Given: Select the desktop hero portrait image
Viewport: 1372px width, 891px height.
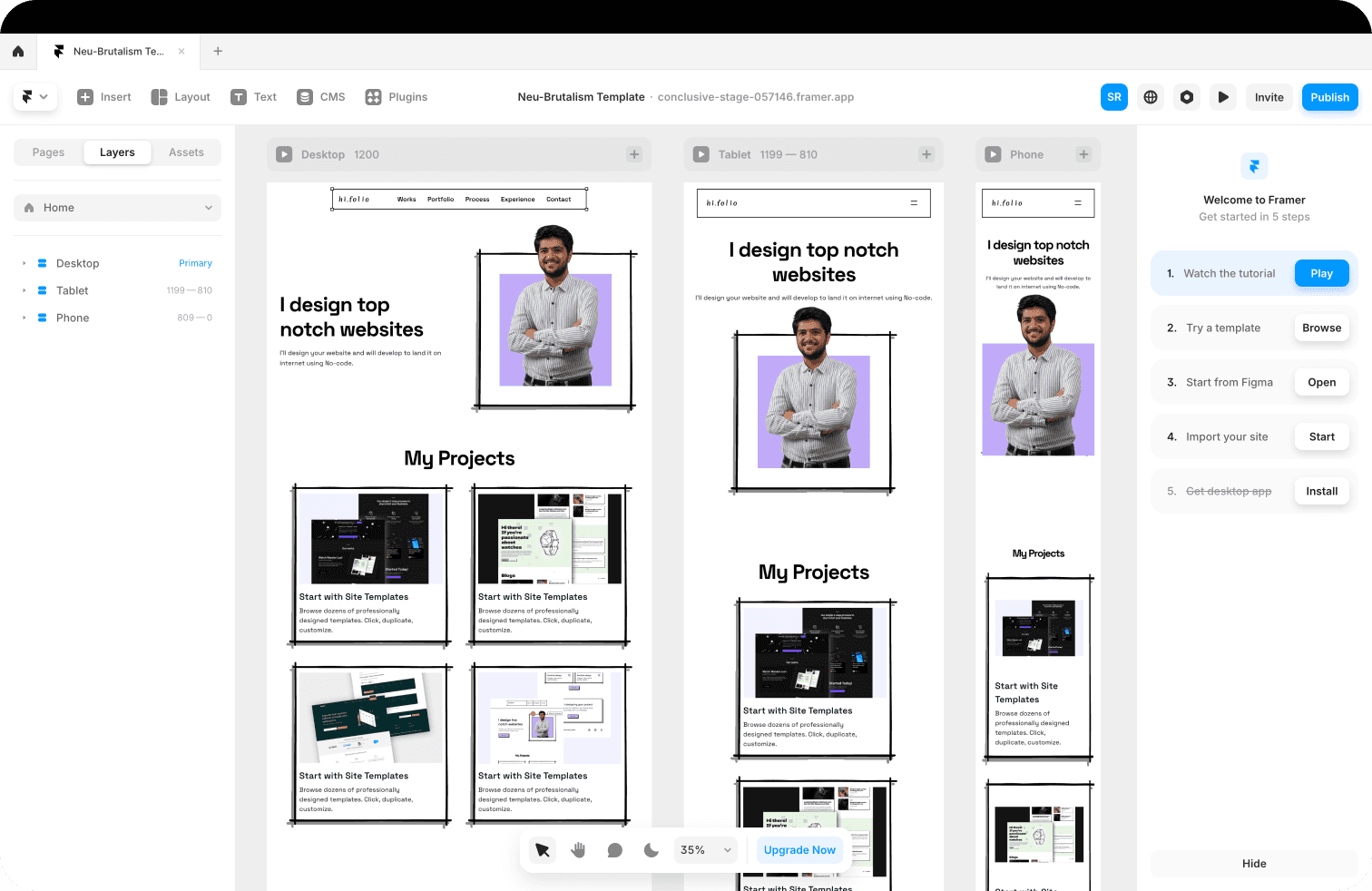Looking at the screenshot, I should pos(555,307).
